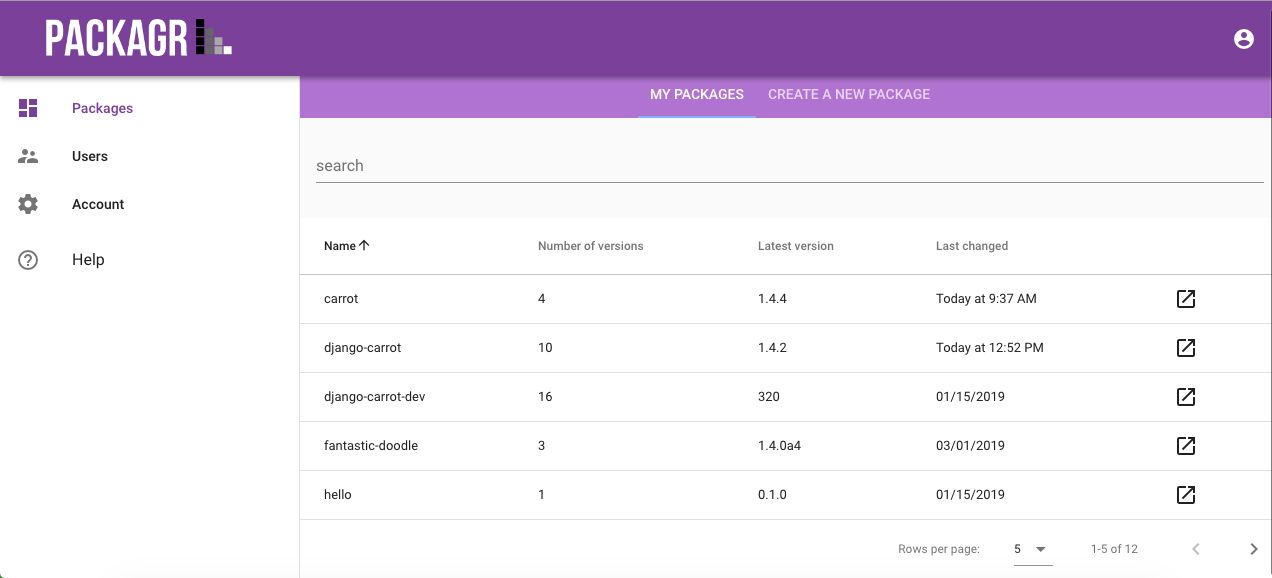Click the previous page arrow
Viewport: 1272px width, 578px height.
point(1195,548)
